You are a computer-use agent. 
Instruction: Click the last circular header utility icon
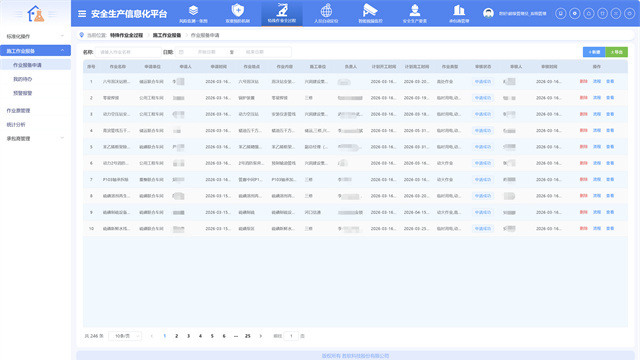[x=630, y=13]
